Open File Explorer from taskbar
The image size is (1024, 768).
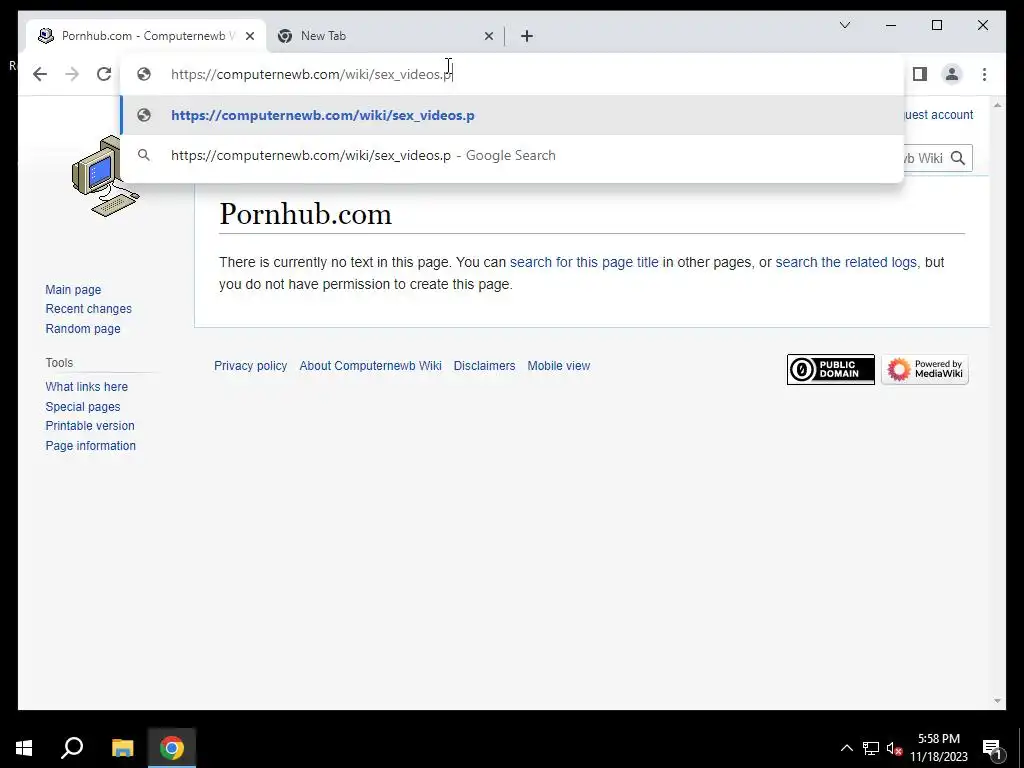122,748
